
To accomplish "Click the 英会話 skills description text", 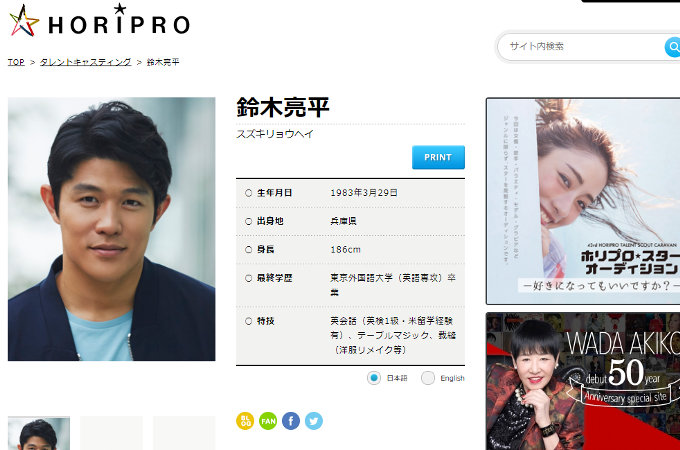I will (x=393, y=335).
